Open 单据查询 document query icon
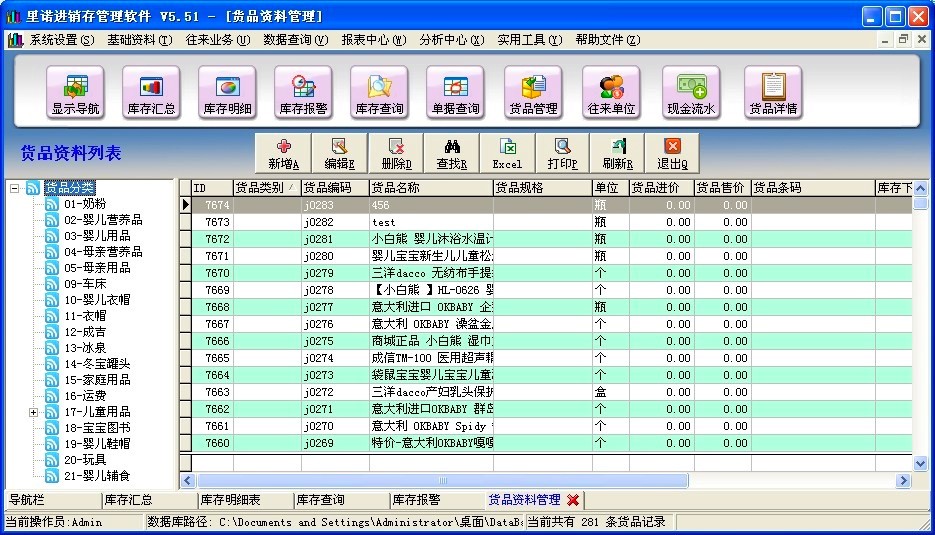This screenshot has height=535, width=935. [455, 93]
